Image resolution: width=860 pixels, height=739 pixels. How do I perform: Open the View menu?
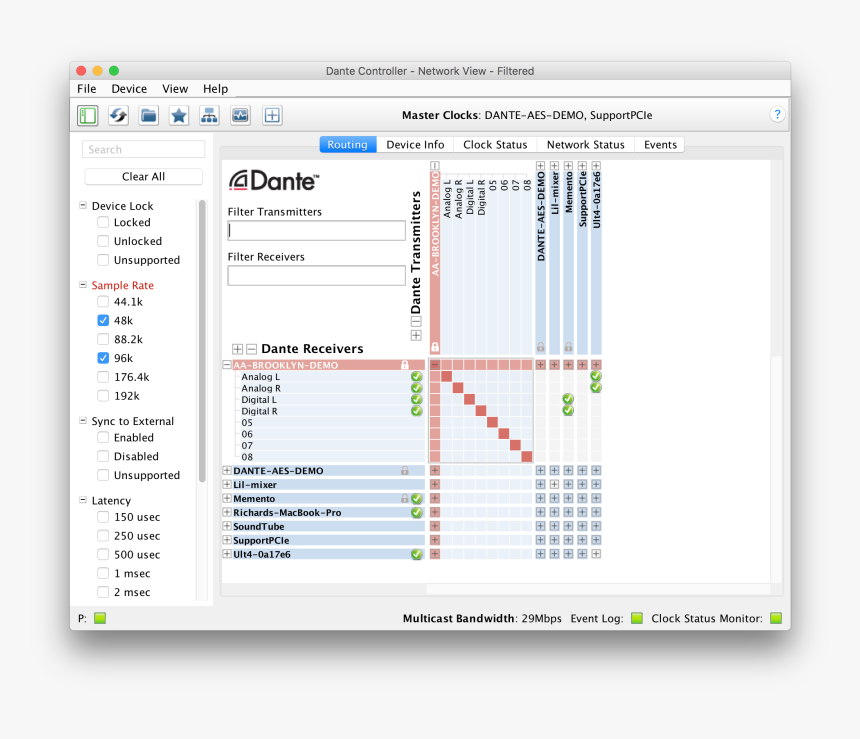coord(175,89)
